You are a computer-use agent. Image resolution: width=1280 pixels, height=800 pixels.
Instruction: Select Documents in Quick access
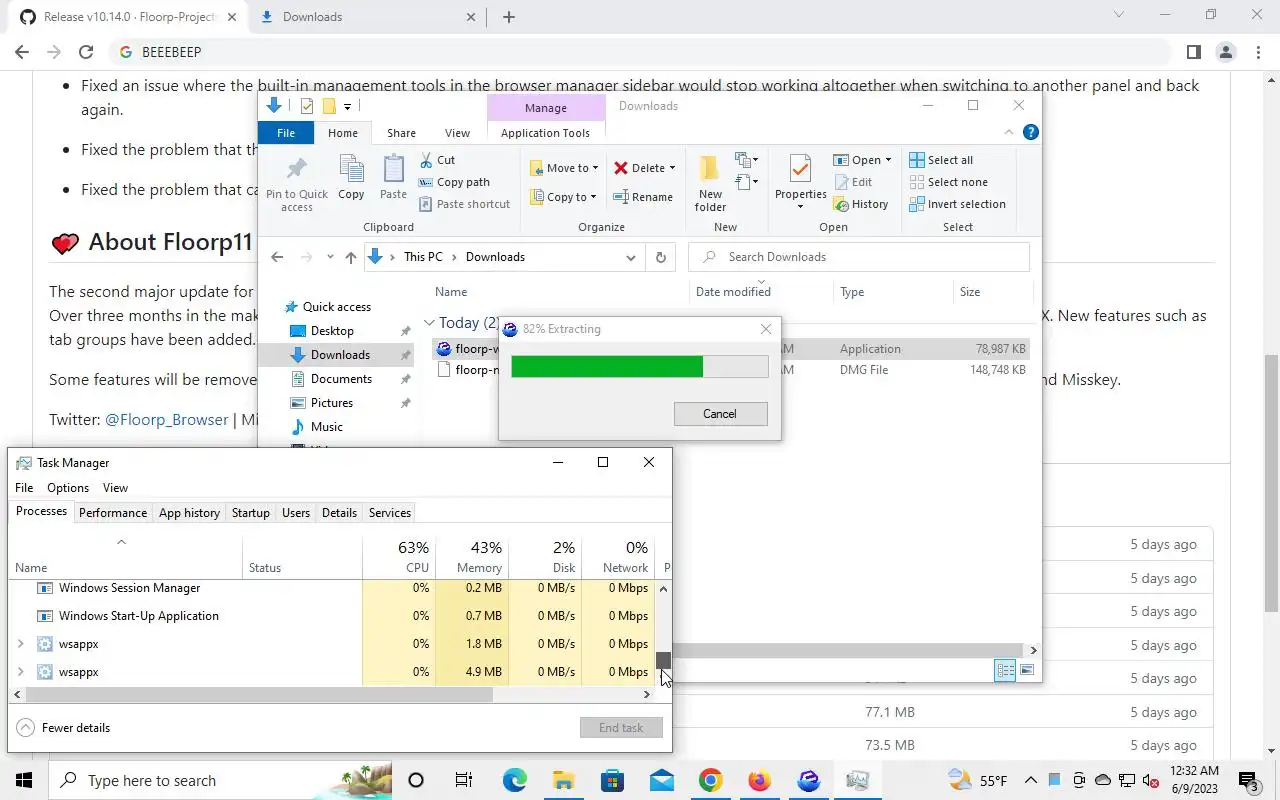(341, 379)
